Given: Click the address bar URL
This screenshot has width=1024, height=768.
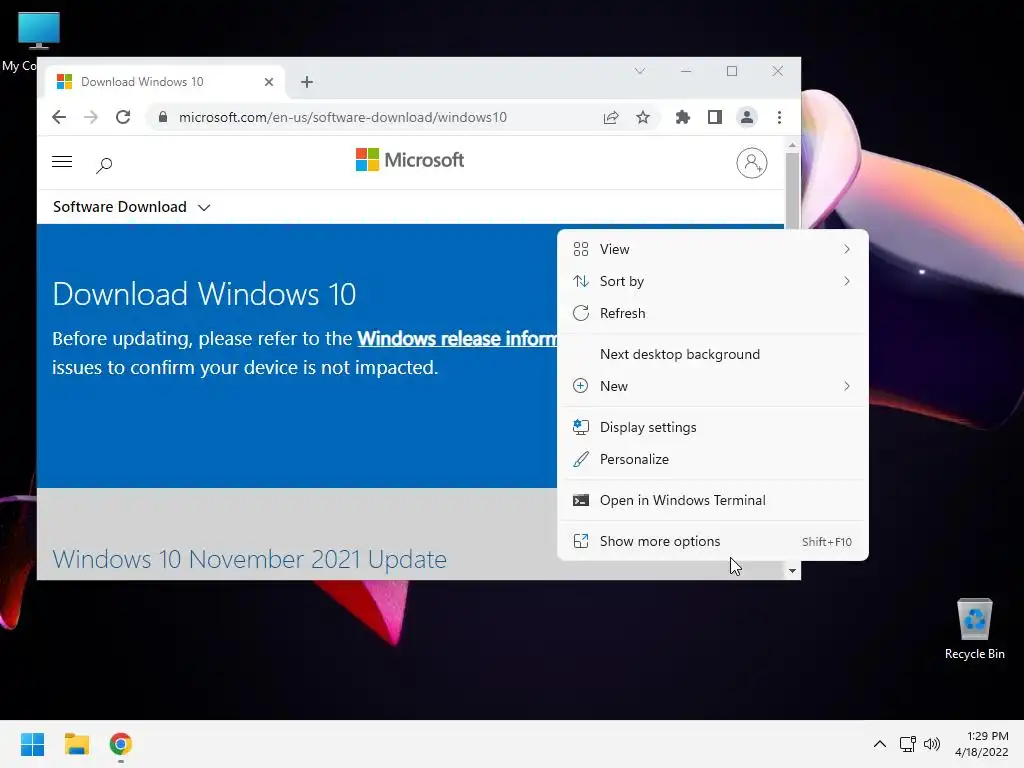Looking at the screenshot, I should tap(342, 117).
